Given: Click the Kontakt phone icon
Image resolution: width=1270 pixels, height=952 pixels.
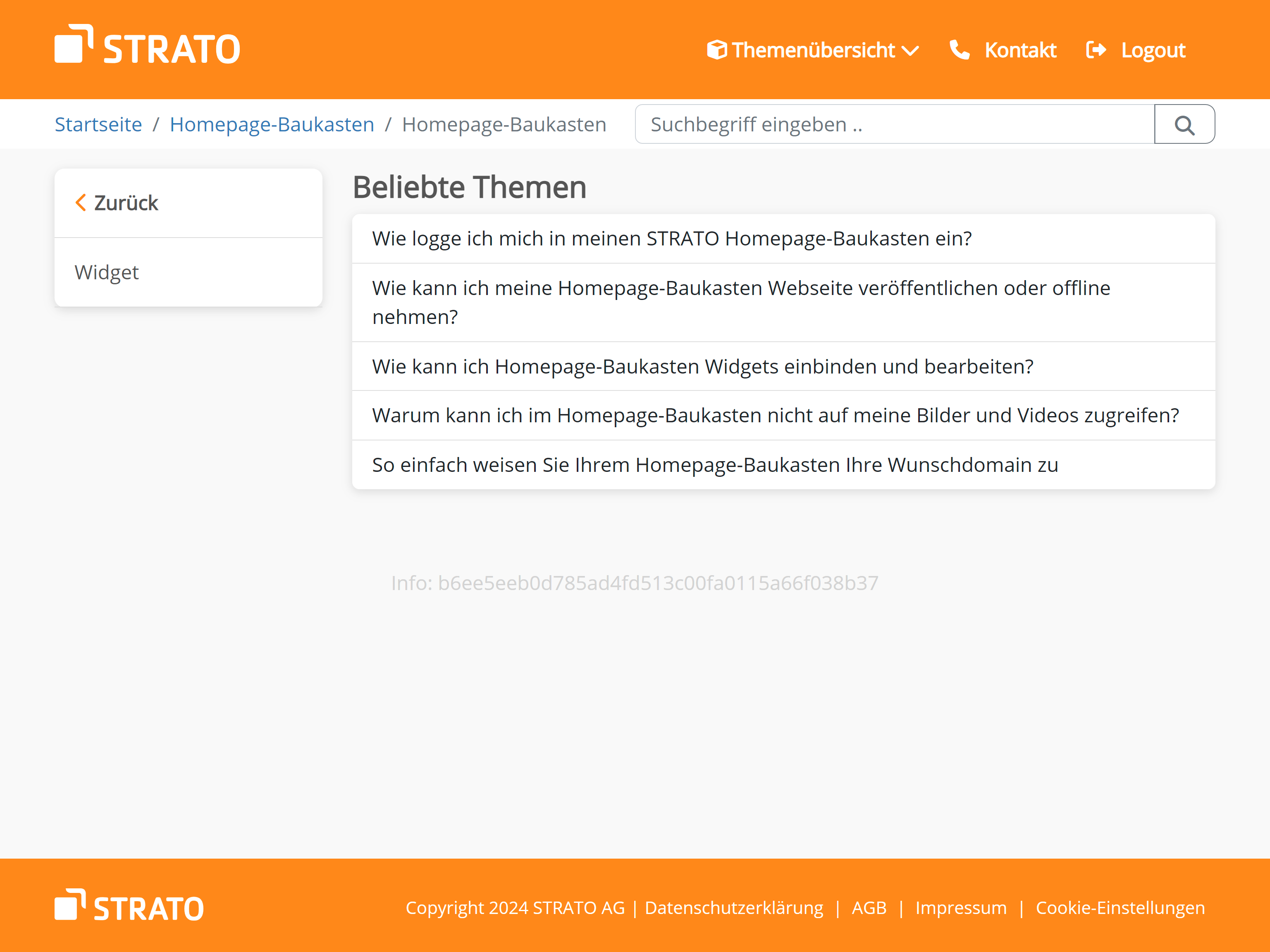Looking at the screenshot, I should 960,50.
